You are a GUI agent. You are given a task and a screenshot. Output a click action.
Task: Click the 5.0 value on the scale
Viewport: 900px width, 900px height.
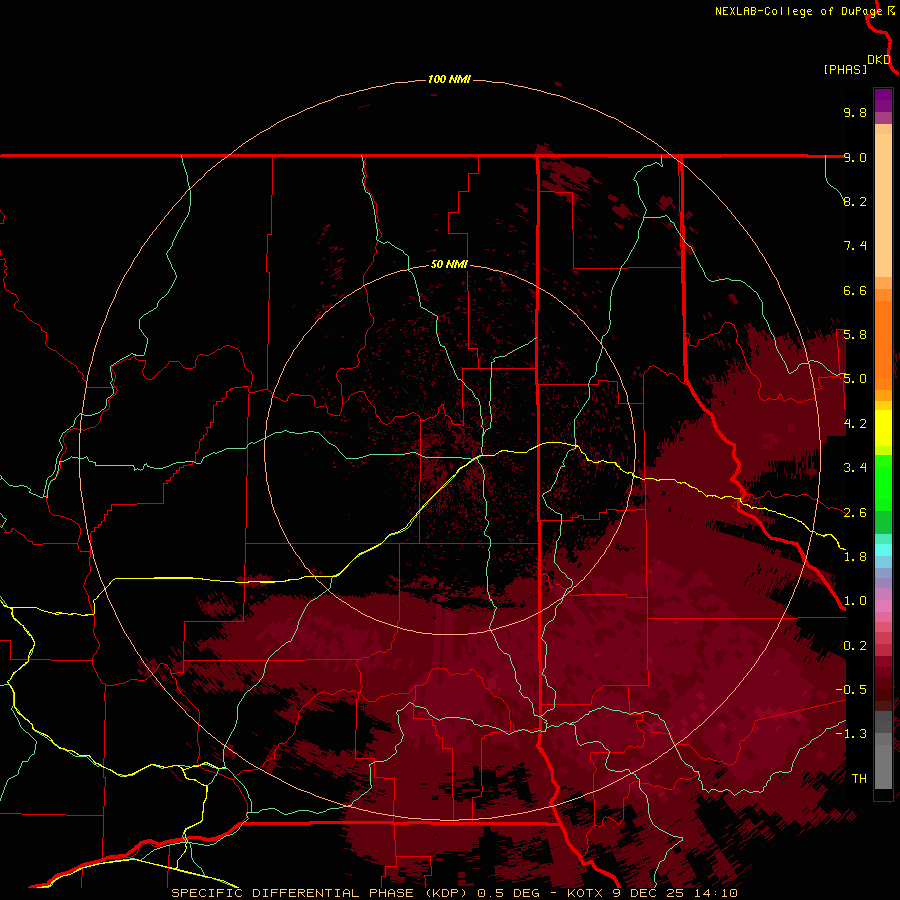pyautogui.click(x=855, y=379)
